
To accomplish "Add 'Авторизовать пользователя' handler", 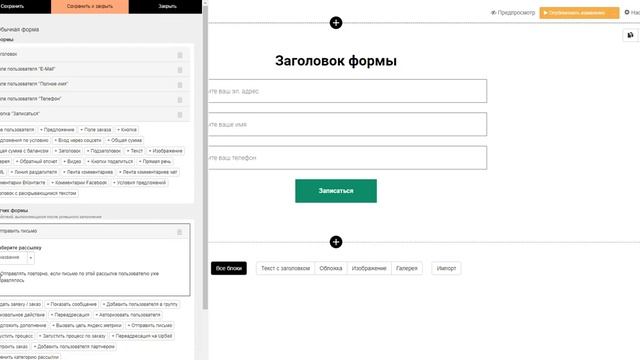I will (x=128, y=315).
